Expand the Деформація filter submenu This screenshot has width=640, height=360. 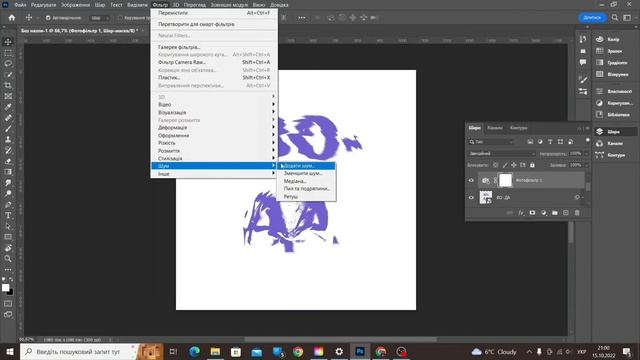pyautogui.click(x=214, y=128)
